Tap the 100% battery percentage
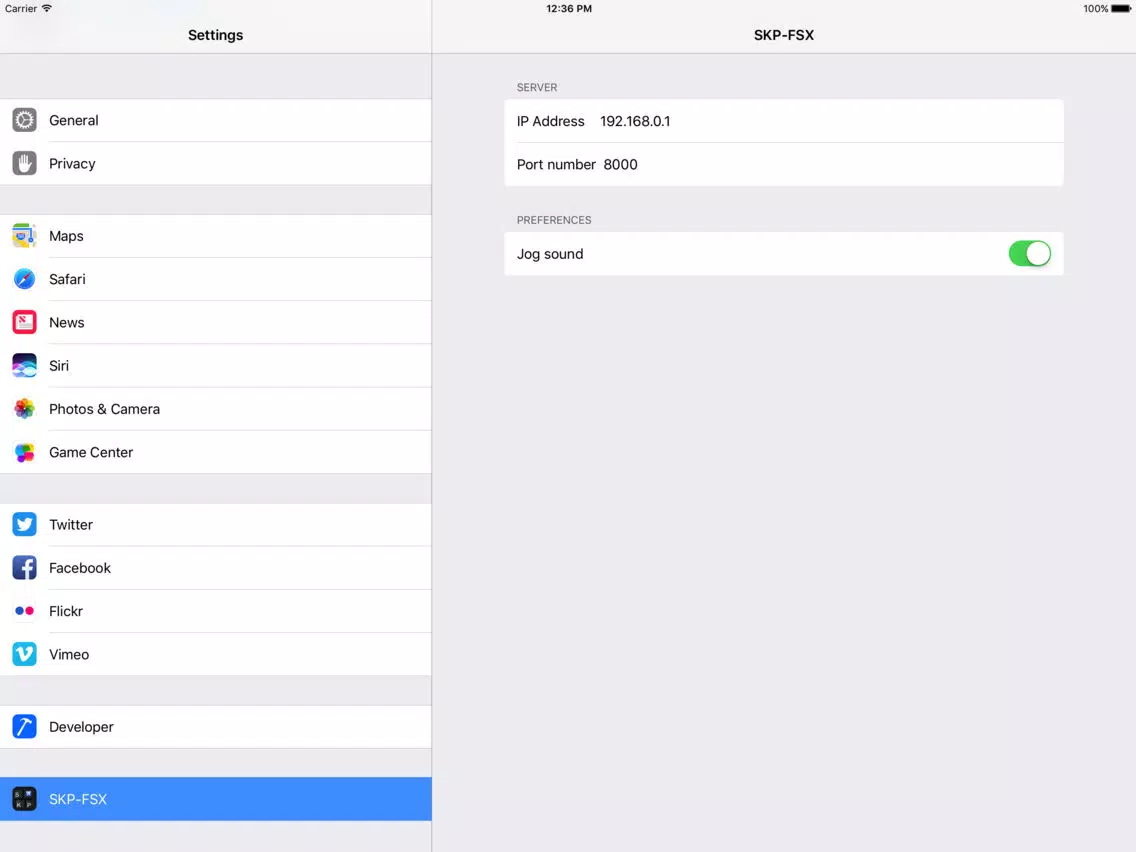Image resolution: width=1136 pixels, height=852 pixels. [1095, 9]
